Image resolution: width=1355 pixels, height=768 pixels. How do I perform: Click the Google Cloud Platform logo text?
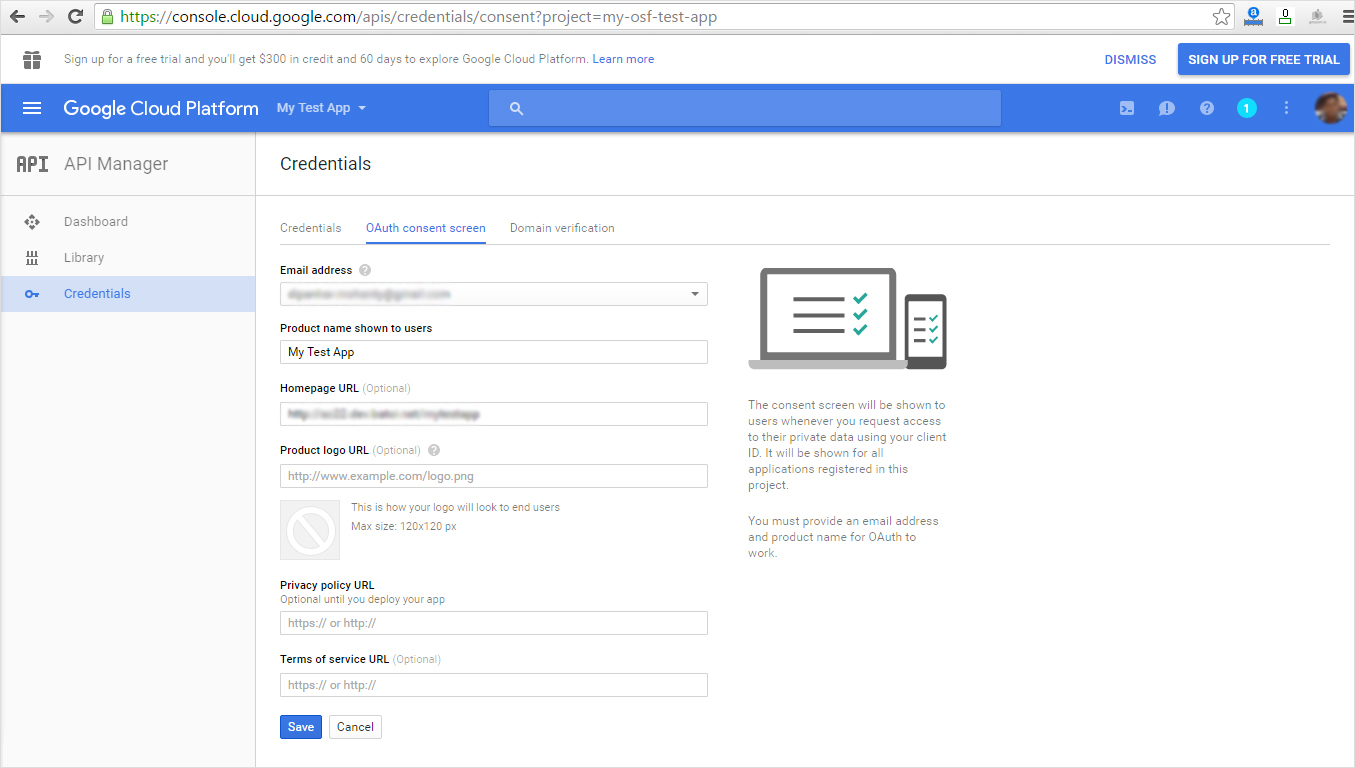[161, 108]
